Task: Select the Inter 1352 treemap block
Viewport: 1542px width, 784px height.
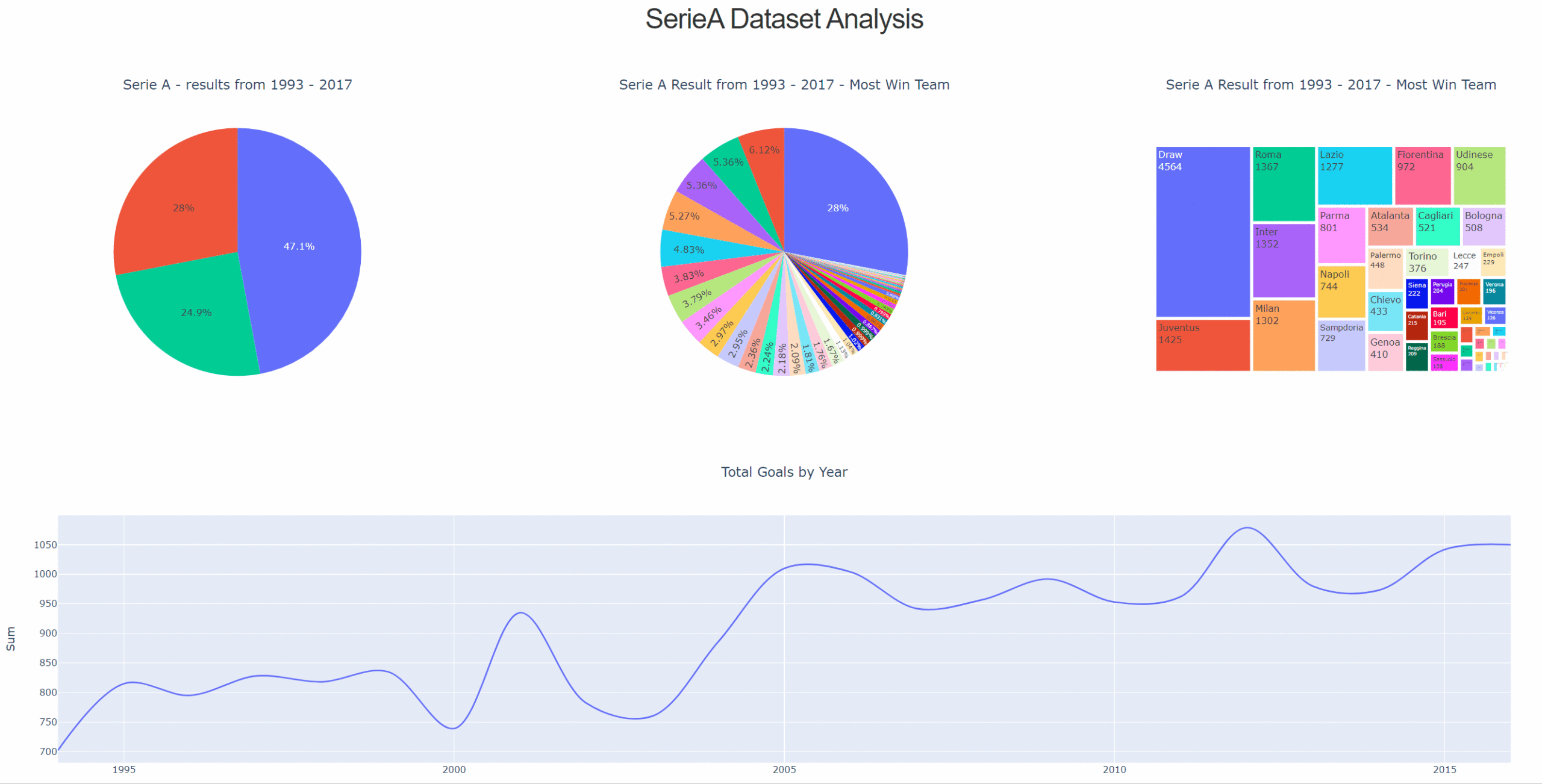Action: point(1283,261)
